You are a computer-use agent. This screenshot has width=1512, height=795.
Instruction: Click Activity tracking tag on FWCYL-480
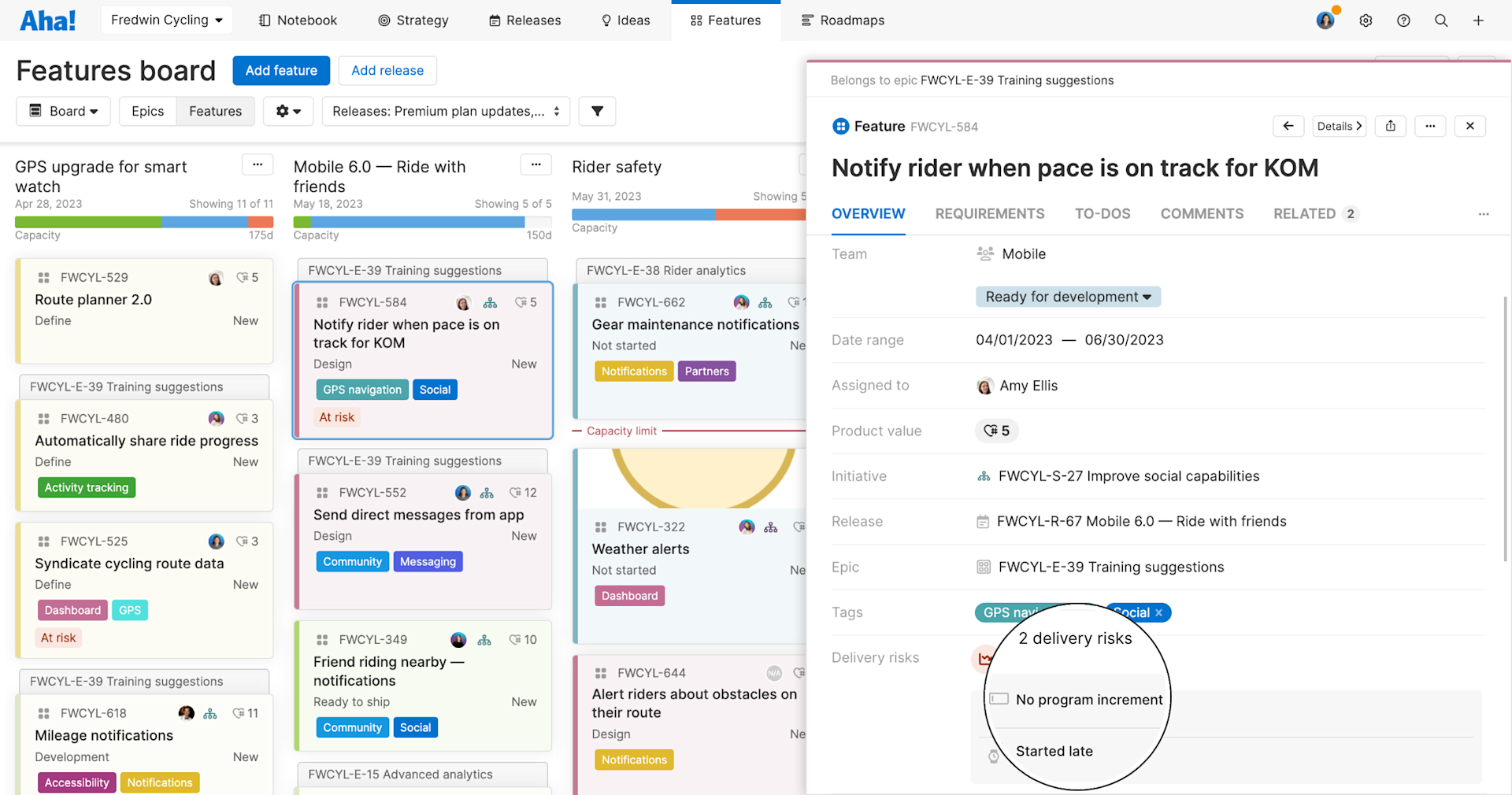[x=87, y=488]
